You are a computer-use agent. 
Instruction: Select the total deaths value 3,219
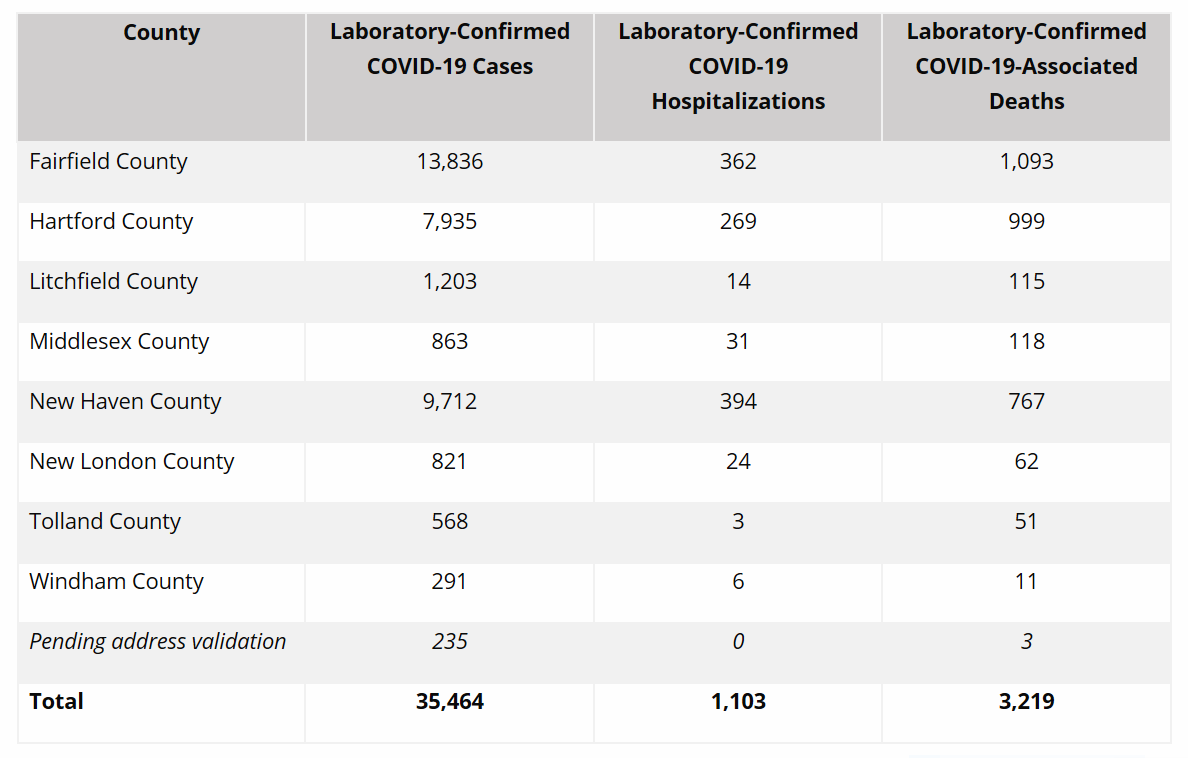tap(1026, 702)
